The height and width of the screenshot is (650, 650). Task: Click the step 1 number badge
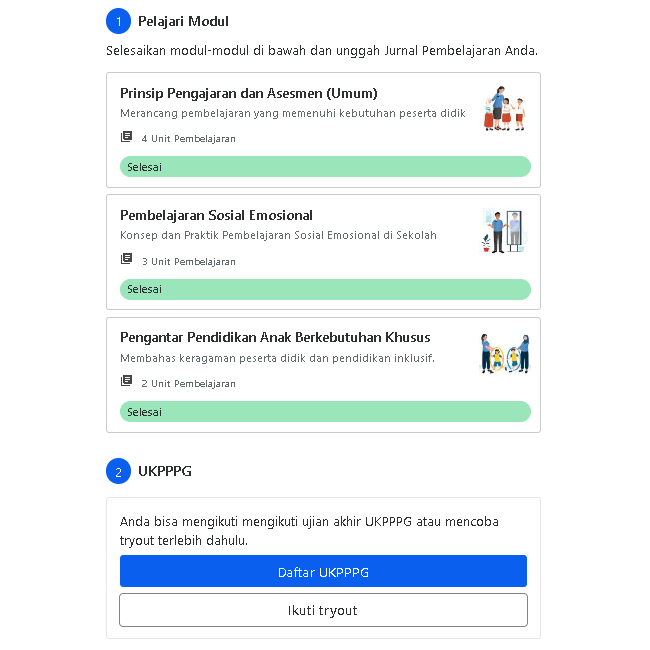click(x=118, y=21)
